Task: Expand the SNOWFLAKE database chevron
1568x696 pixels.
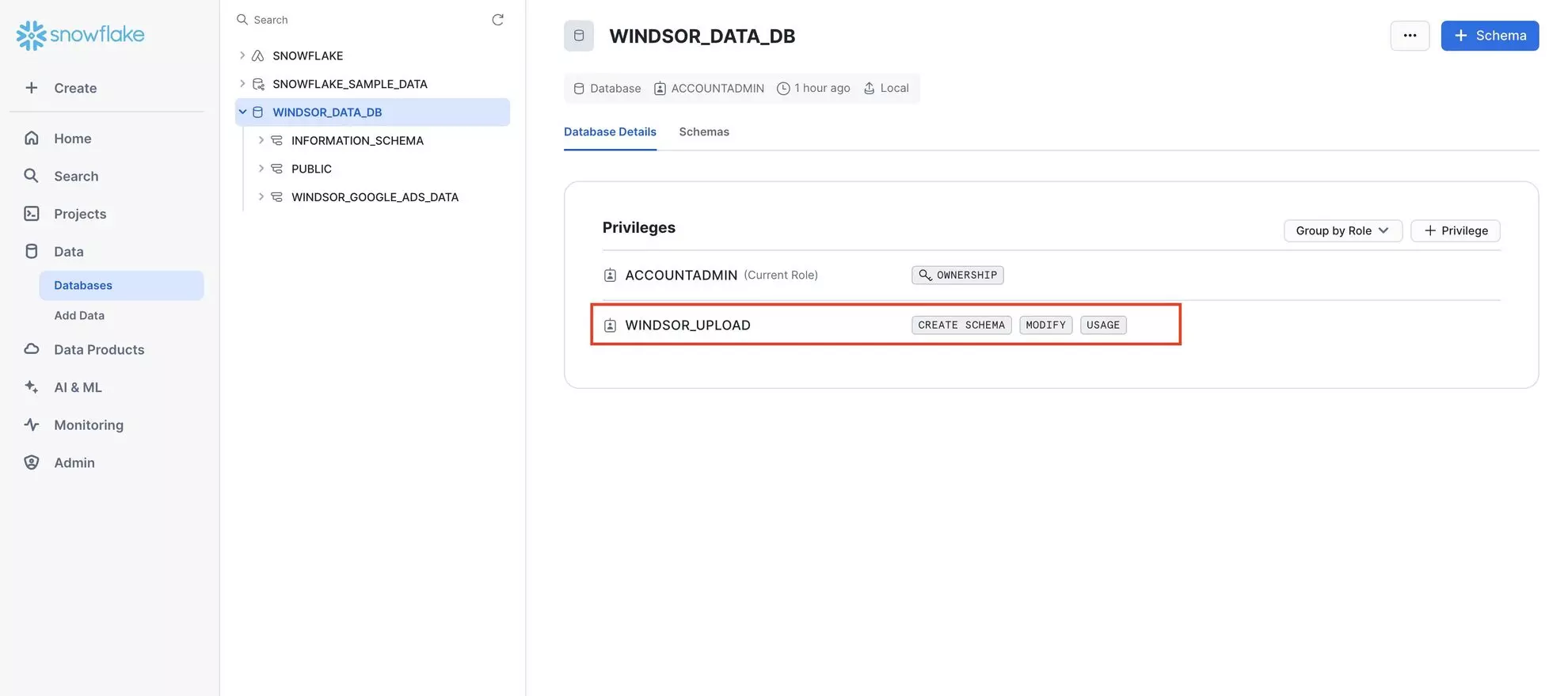Action: click(x=242, y=55)
